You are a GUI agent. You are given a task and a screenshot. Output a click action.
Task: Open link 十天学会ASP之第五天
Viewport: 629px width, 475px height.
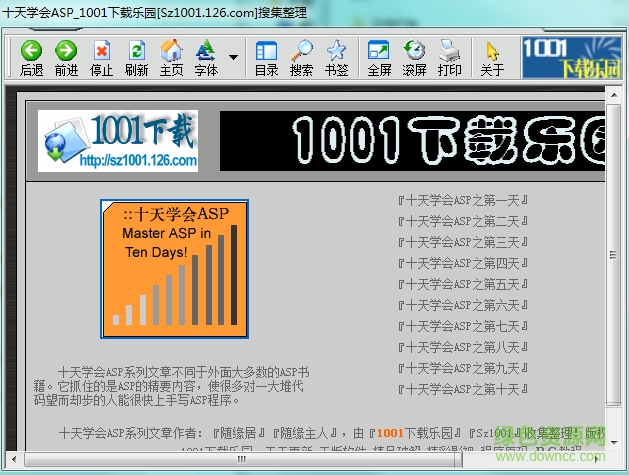[463, 284]
